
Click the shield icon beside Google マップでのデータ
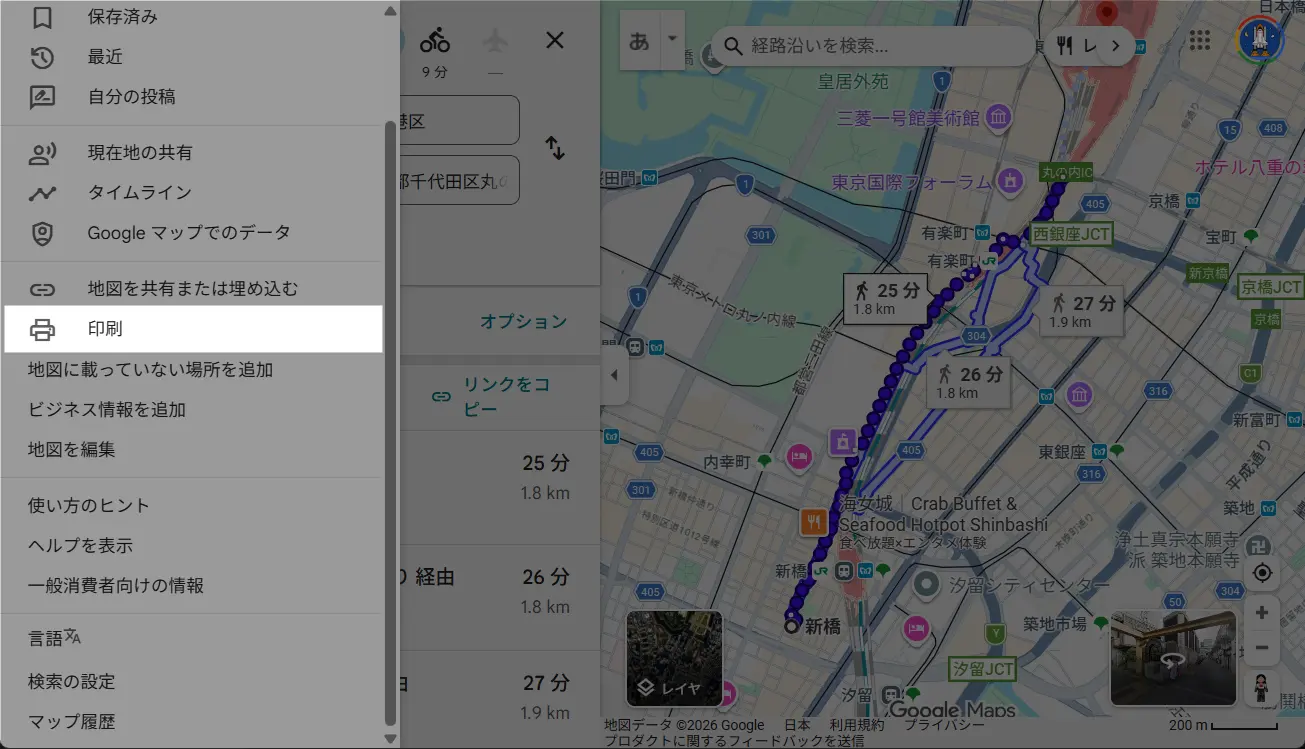(x=42, y=233)
